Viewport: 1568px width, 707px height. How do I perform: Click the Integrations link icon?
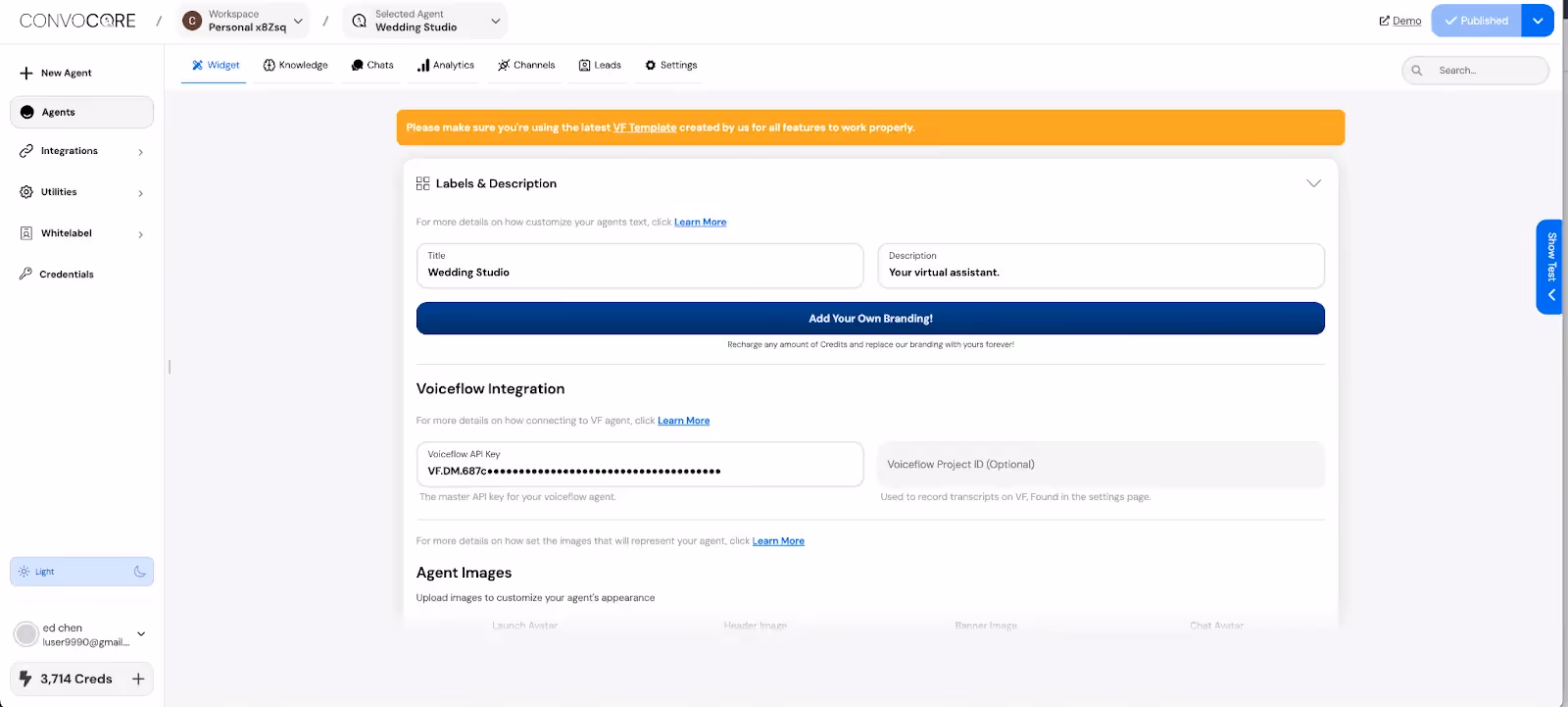click(26, 151)
